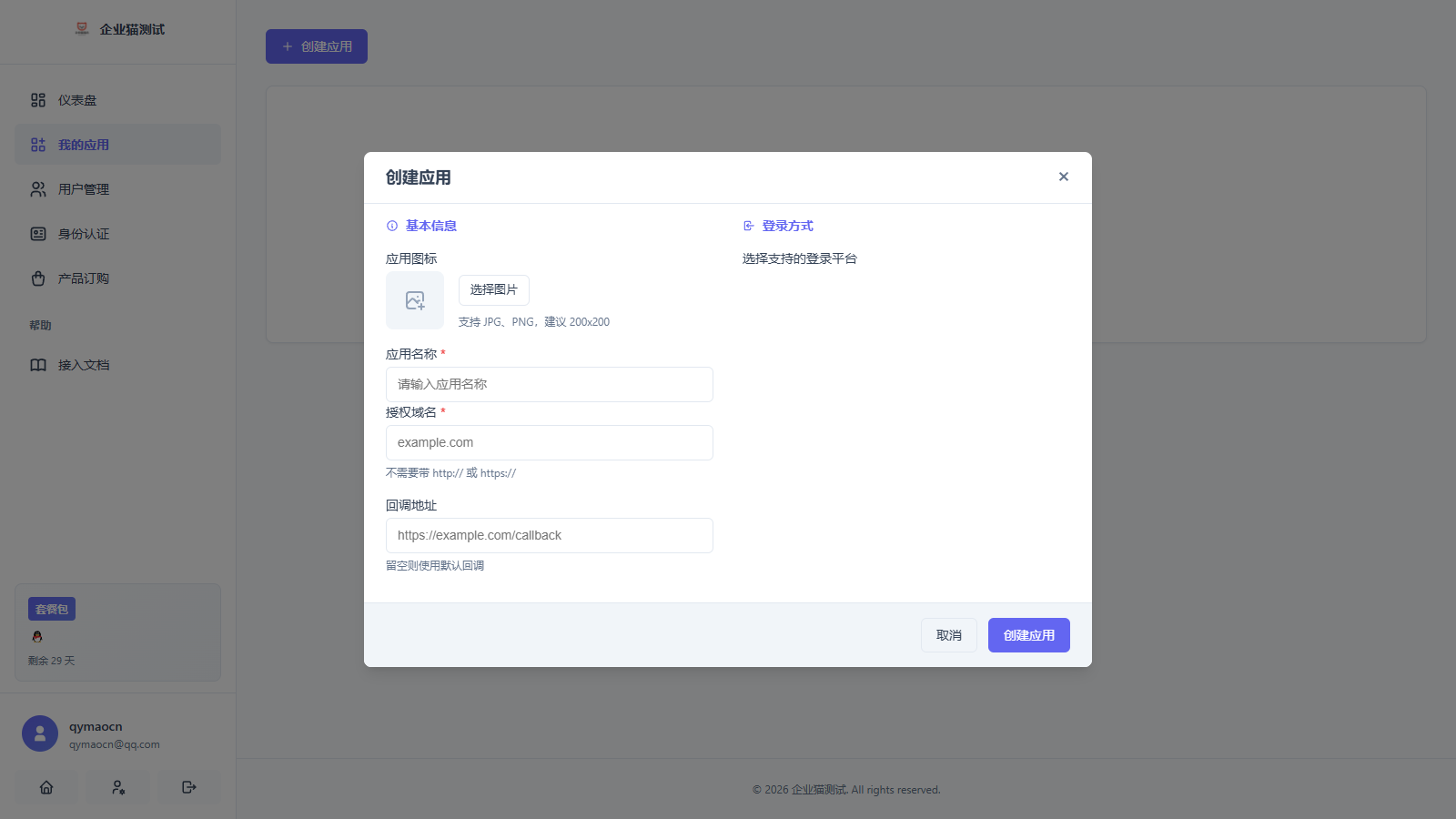1456x819 pixels.
Task: Click the 不需要带 http:// hint text
Action: [x=450, y=473]
